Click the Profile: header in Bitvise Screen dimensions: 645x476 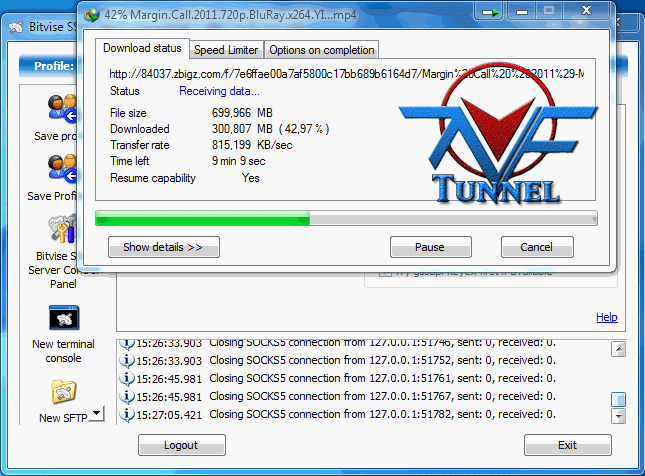[54, 66]
